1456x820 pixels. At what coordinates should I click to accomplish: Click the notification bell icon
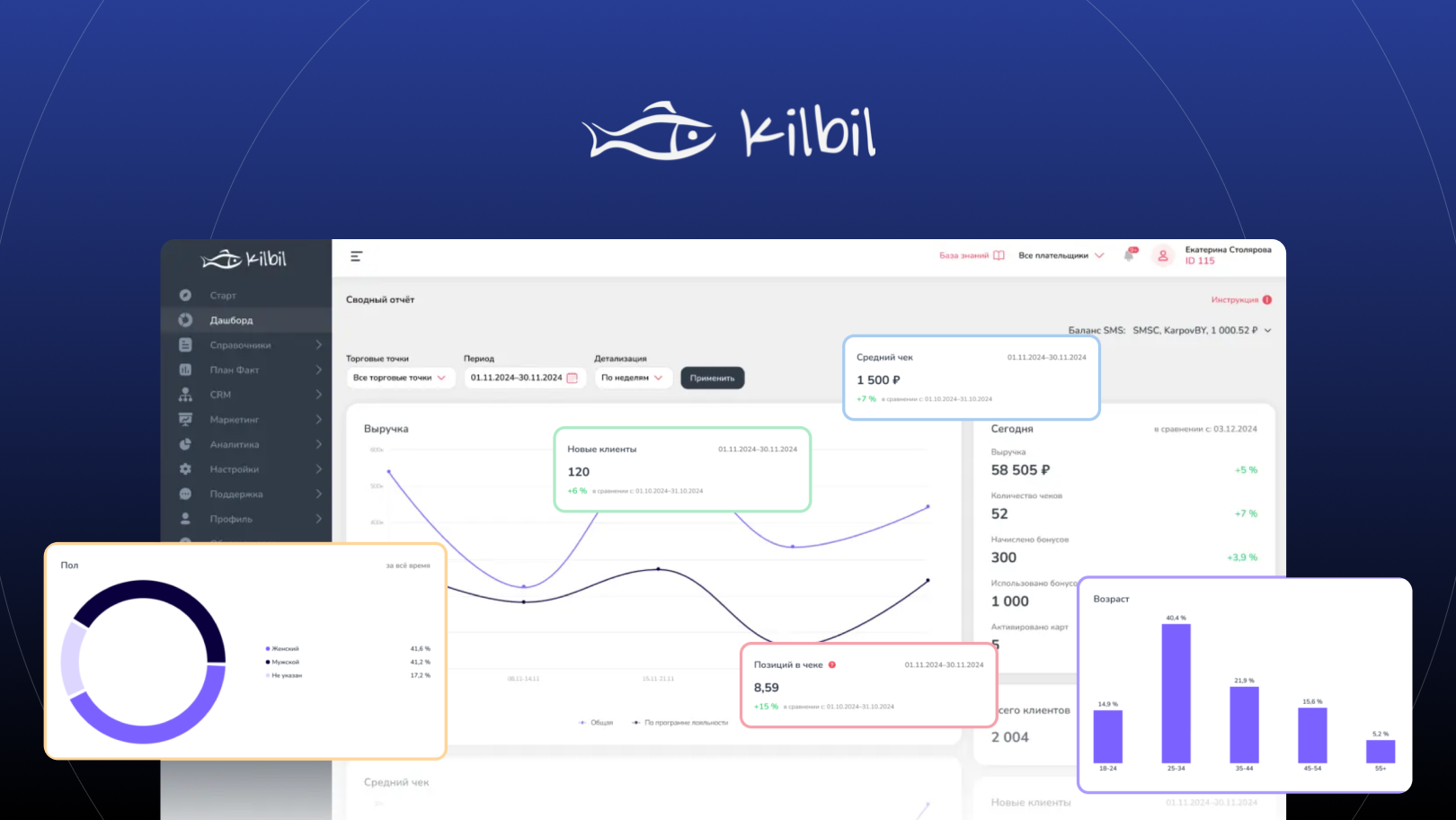pyautogui.click(x=1130, y=255)
